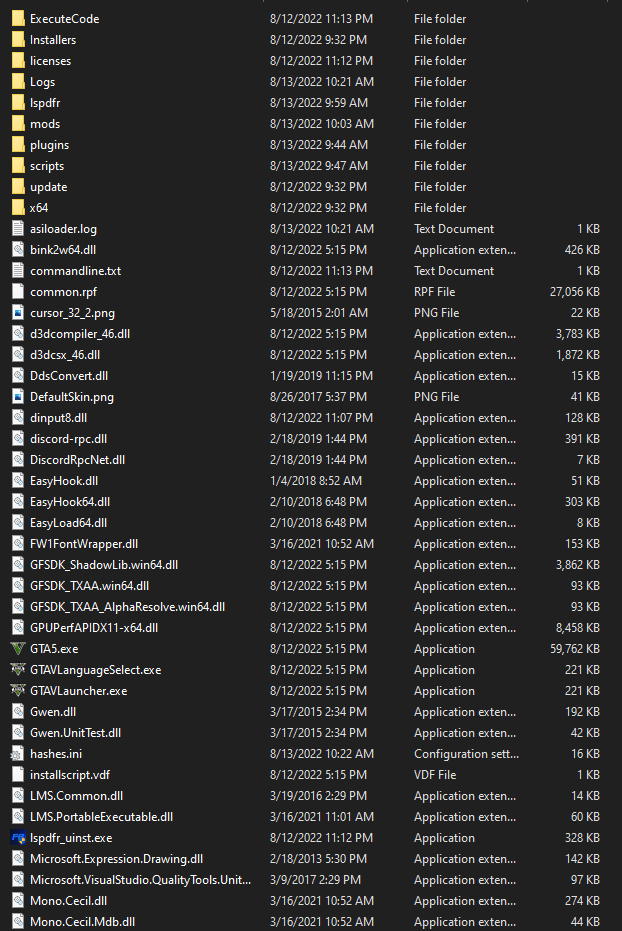Viewport: 622px width, 931px height.
Task: Select the licenses folder name
Action: [x=50, y=61]
